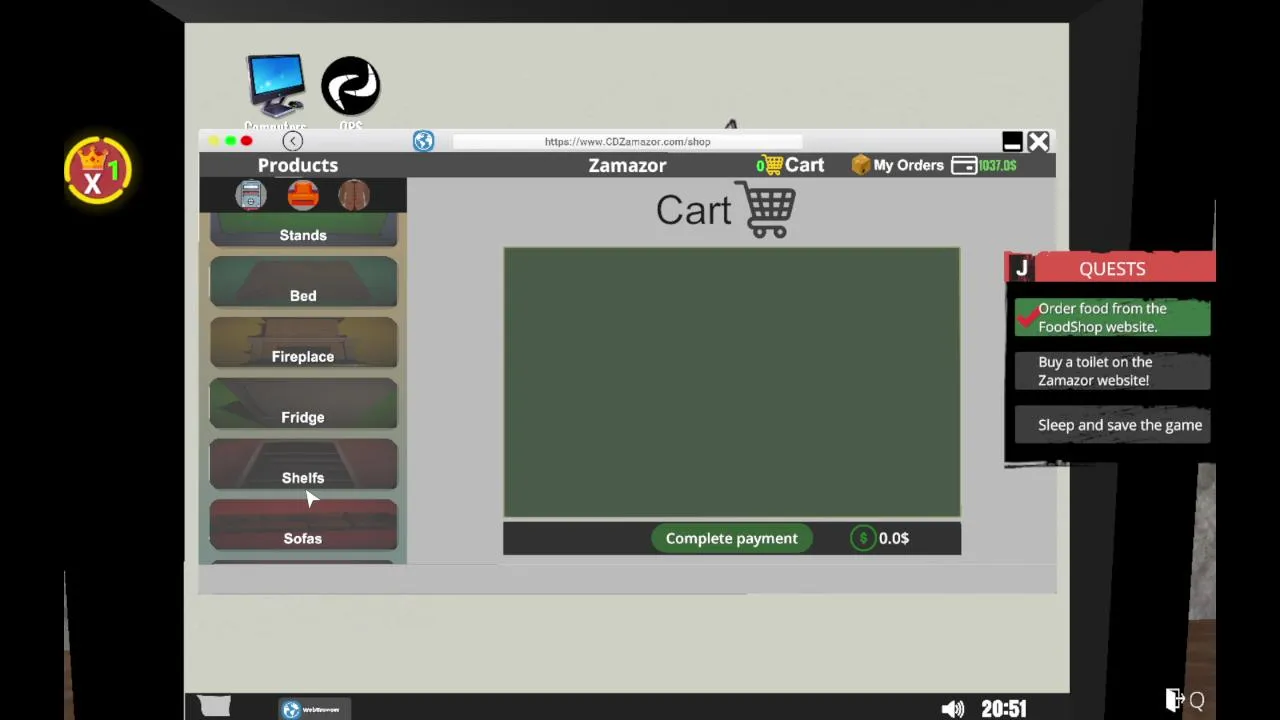Open the Shelfs product category
This screenshot has width=1280, height=720.
(x=303, y=465)
